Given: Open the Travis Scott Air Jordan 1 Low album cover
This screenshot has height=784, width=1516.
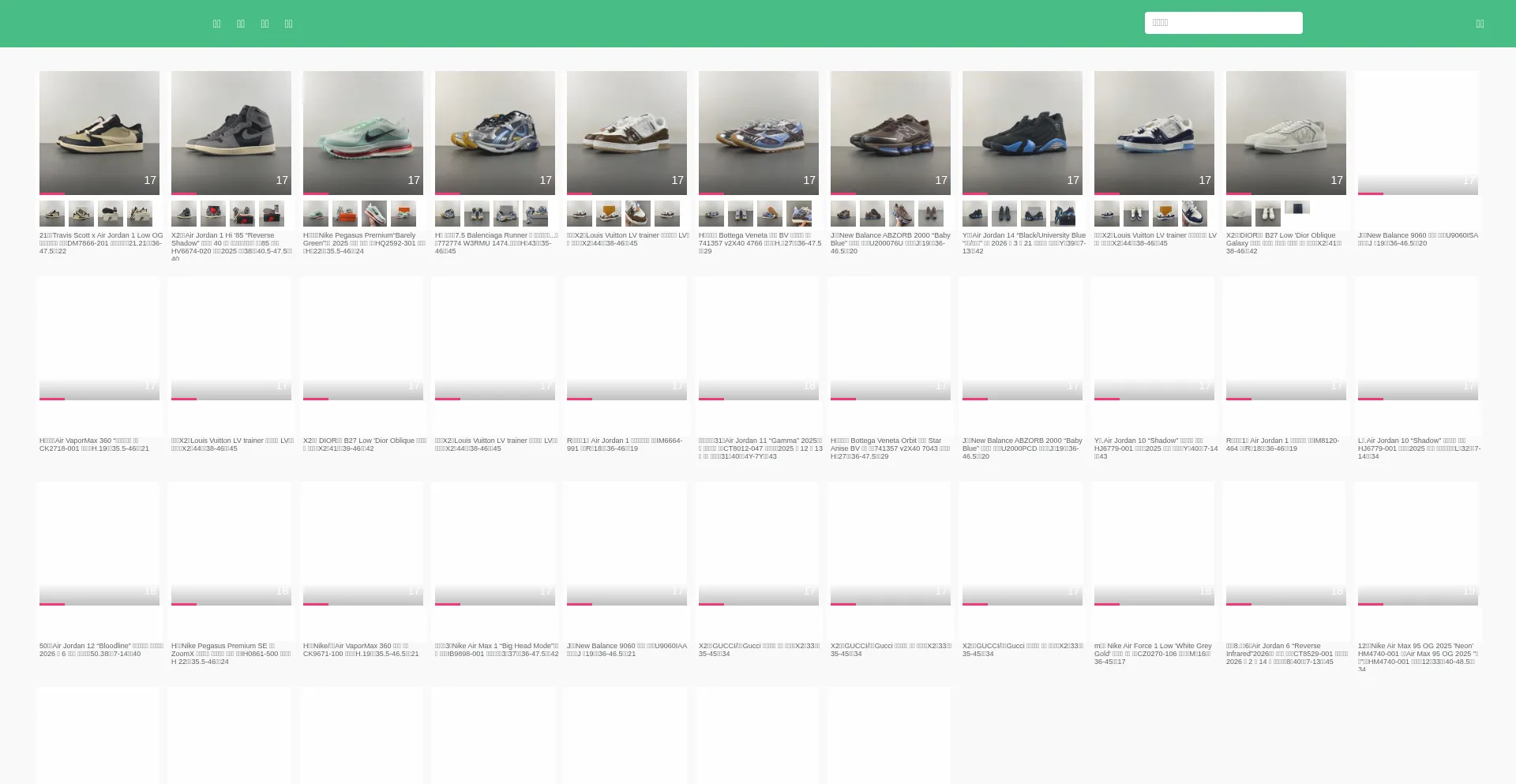Looking at the screenshot, I should click(99, 132).
